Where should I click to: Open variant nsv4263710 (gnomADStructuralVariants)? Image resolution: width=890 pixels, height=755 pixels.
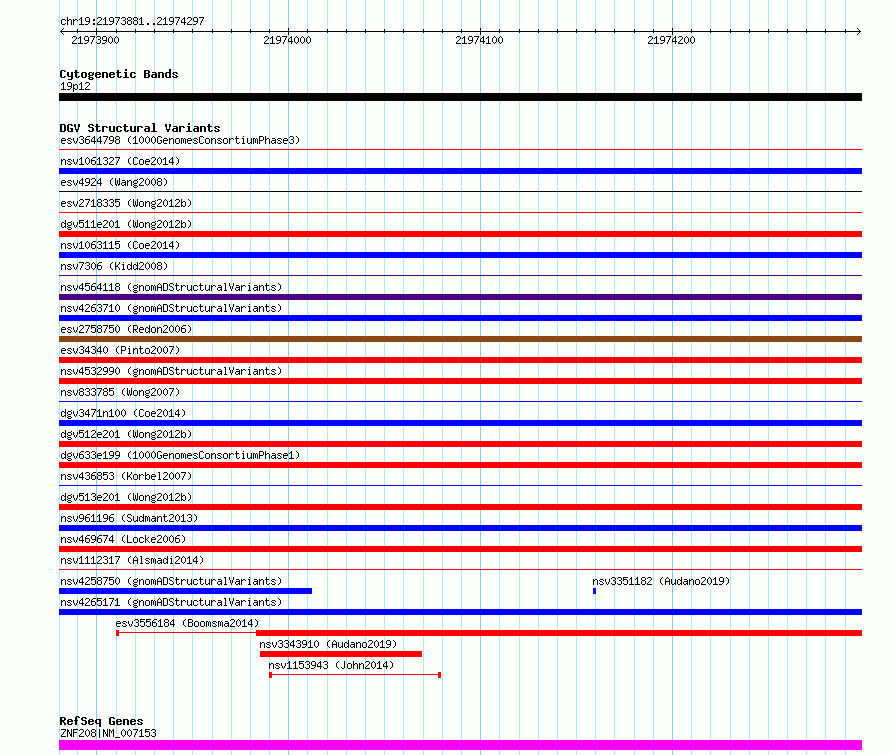(171, 308)
